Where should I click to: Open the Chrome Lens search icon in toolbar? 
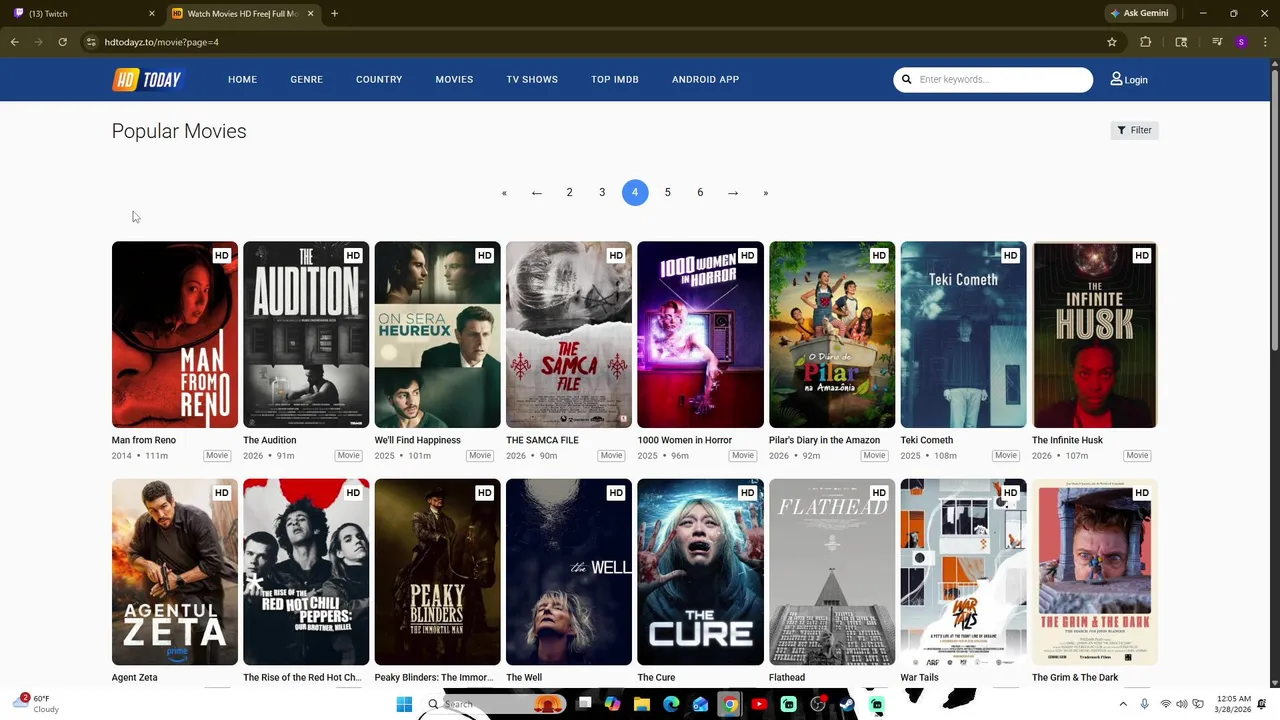point(1181,42)
